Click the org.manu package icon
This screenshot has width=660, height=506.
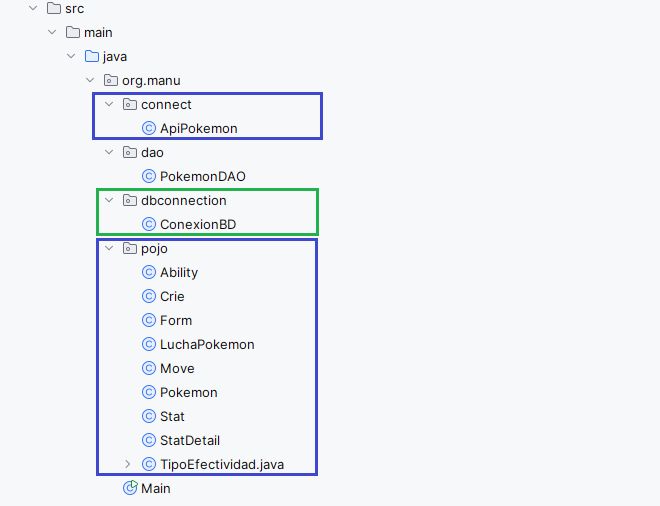(111, 80)
